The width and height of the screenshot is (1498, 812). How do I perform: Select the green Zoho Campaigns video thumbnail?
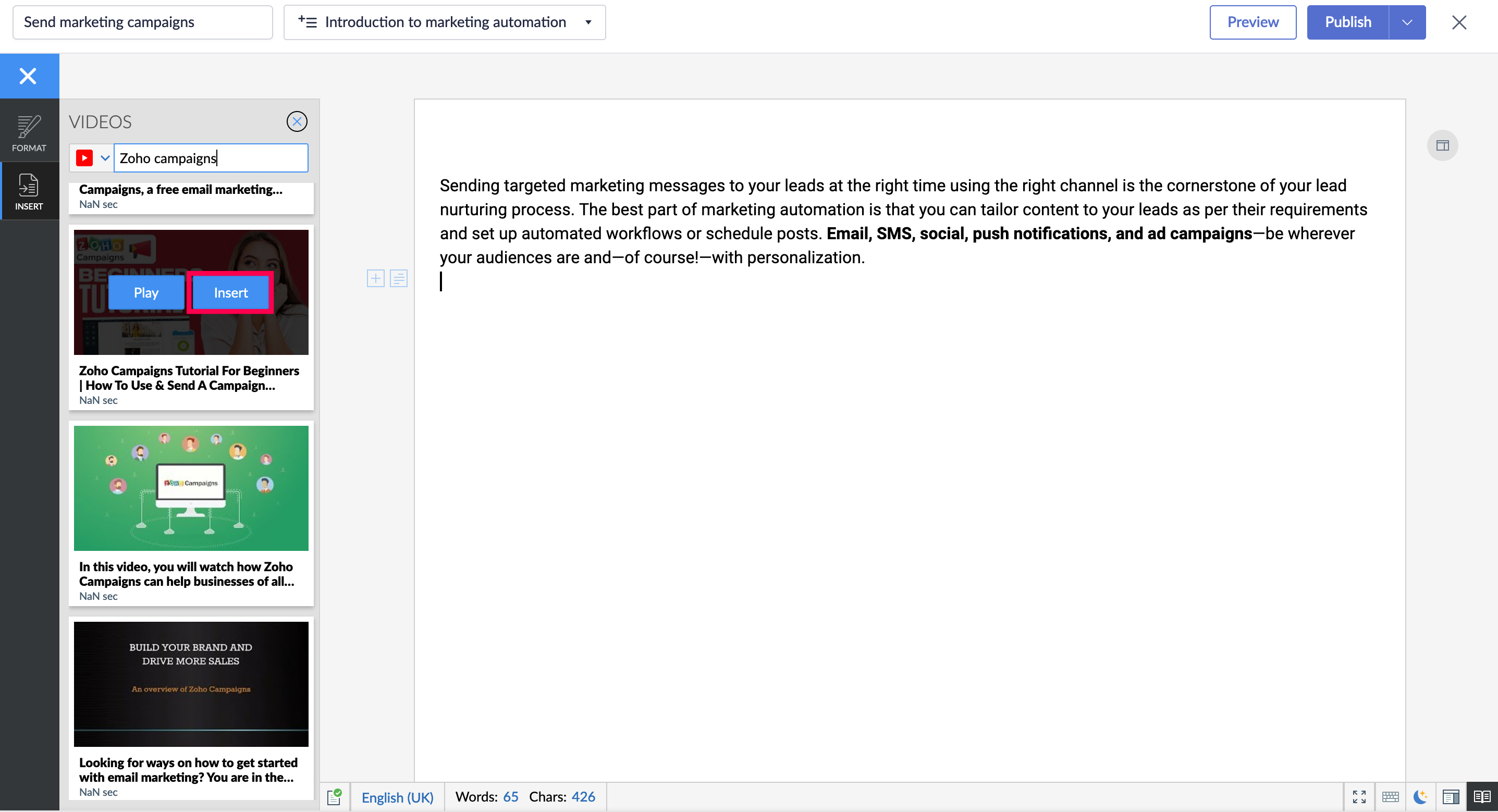pyautogui.click(x=191, y=488)
